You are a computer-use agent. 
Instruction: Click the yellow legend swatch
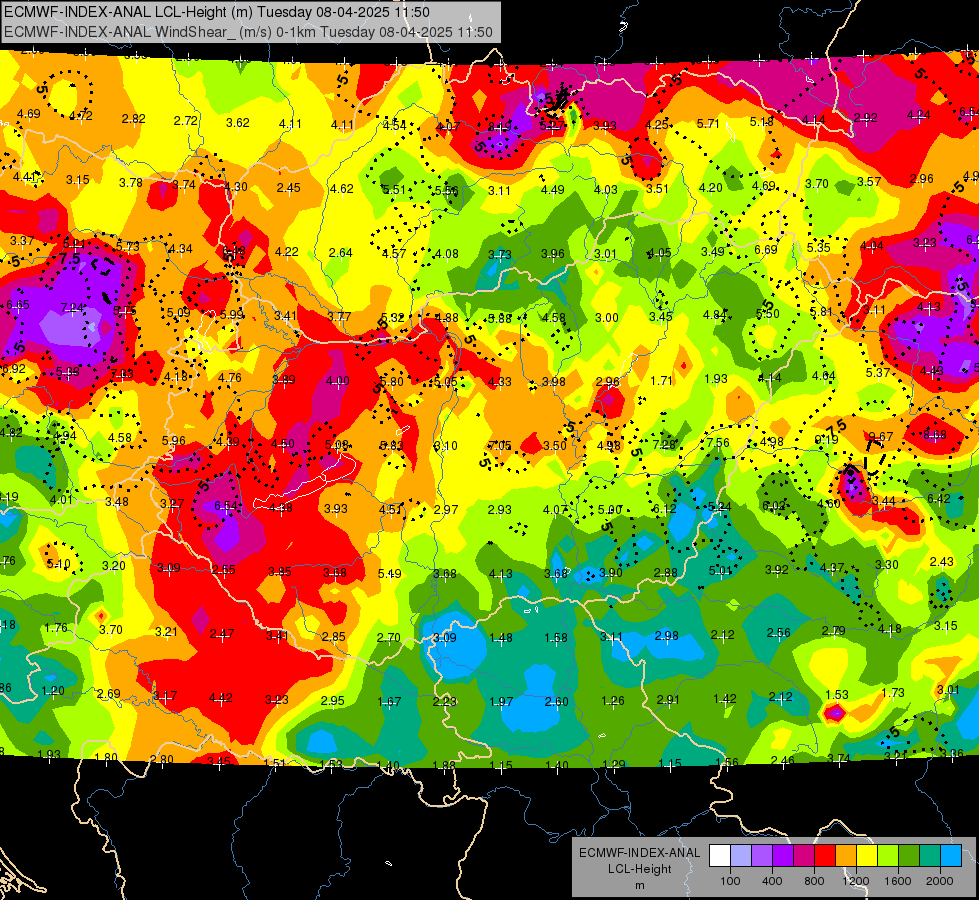pos(867,856)
